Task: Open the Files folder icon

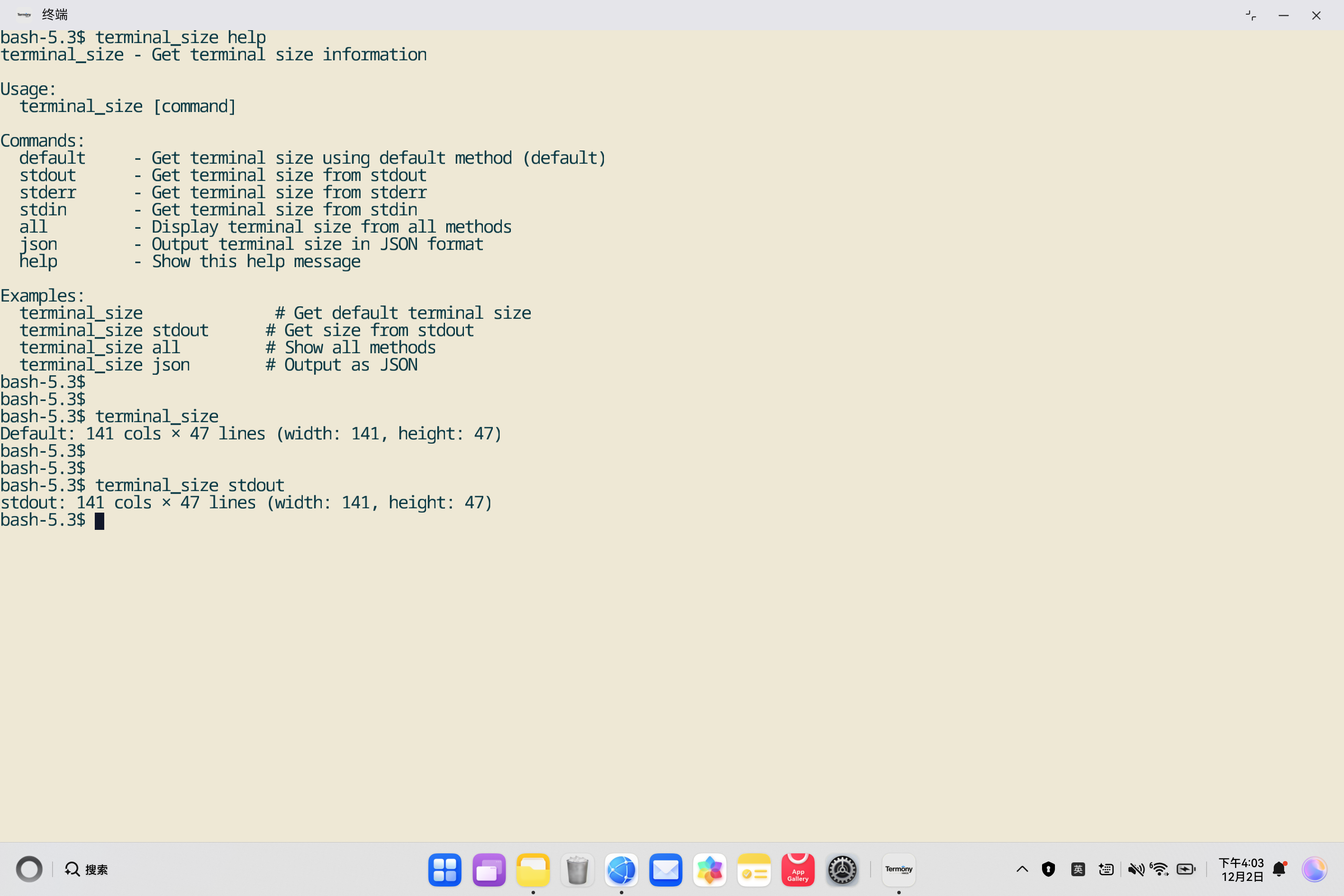Action: coord(532,870)
